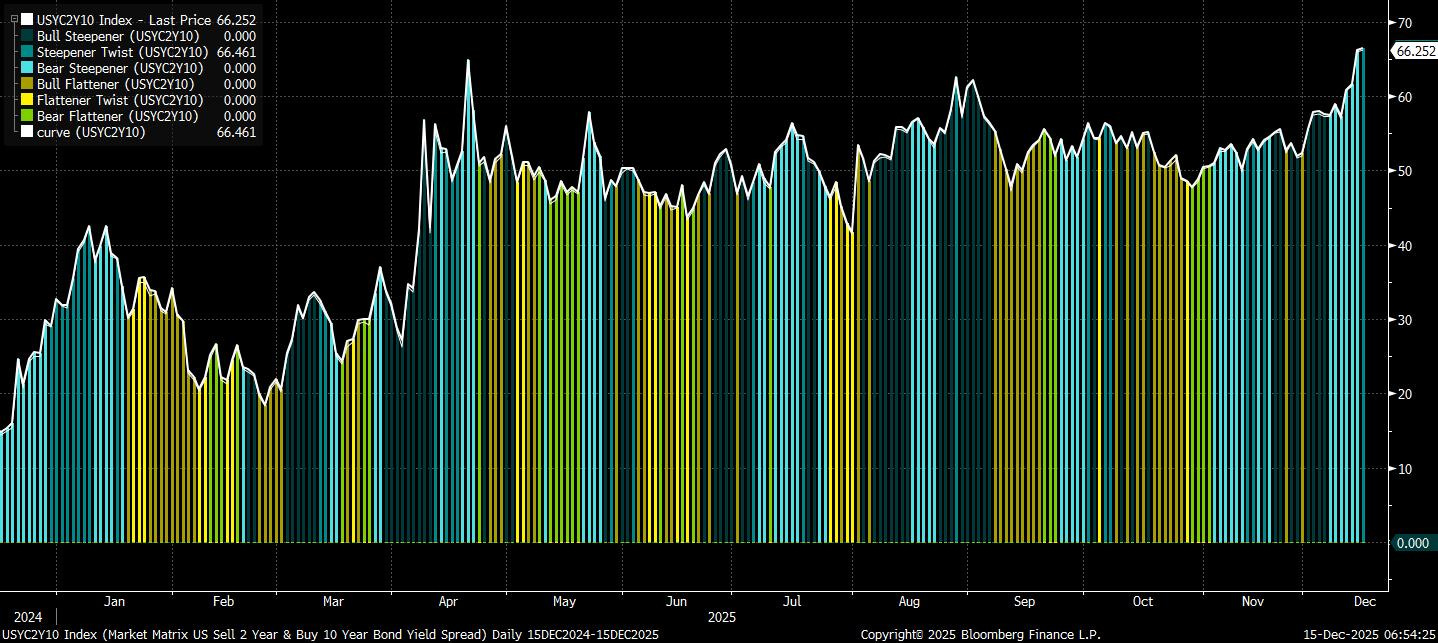Click the USYC2Y10 Index description in the footer
This screenshot has width=1438, height=643.
click(331, 635)
